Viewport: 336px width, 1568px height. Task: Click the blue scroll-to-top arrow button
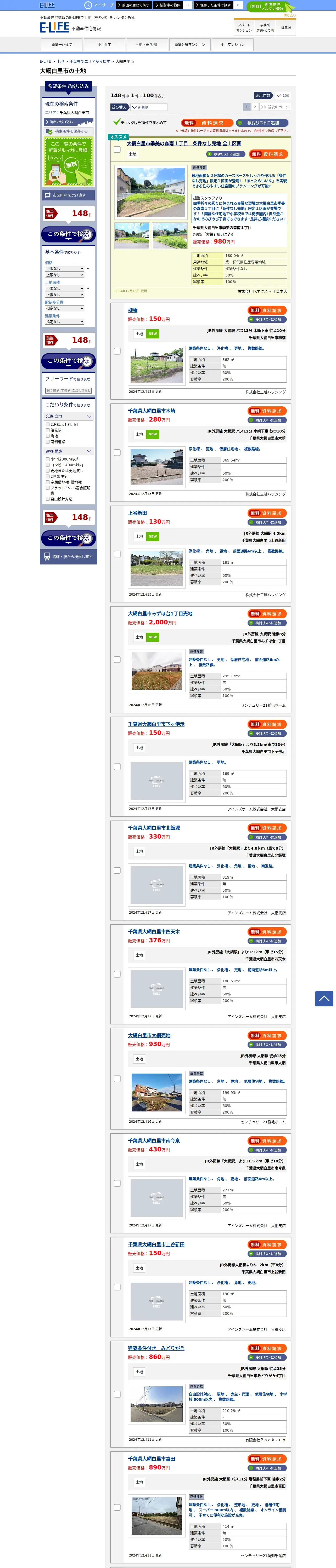point(324,998)
